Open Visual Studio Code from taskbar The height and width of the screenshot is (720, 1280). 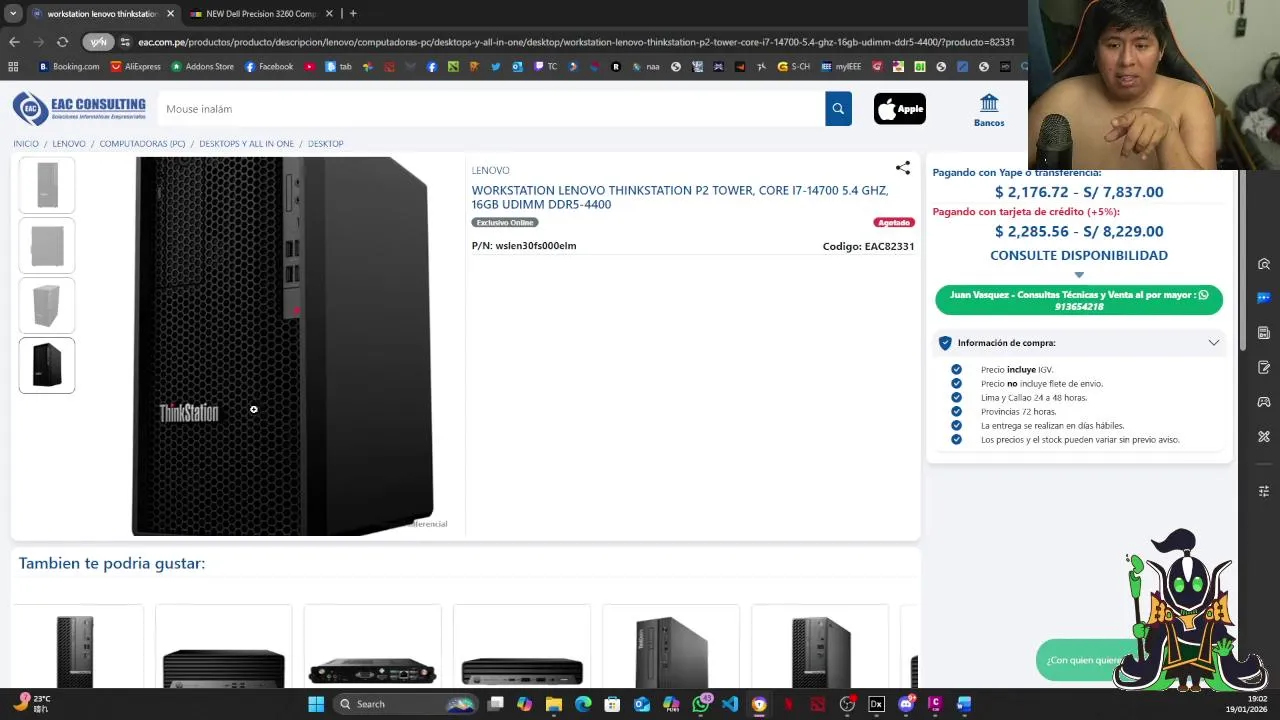click(730, 704)
